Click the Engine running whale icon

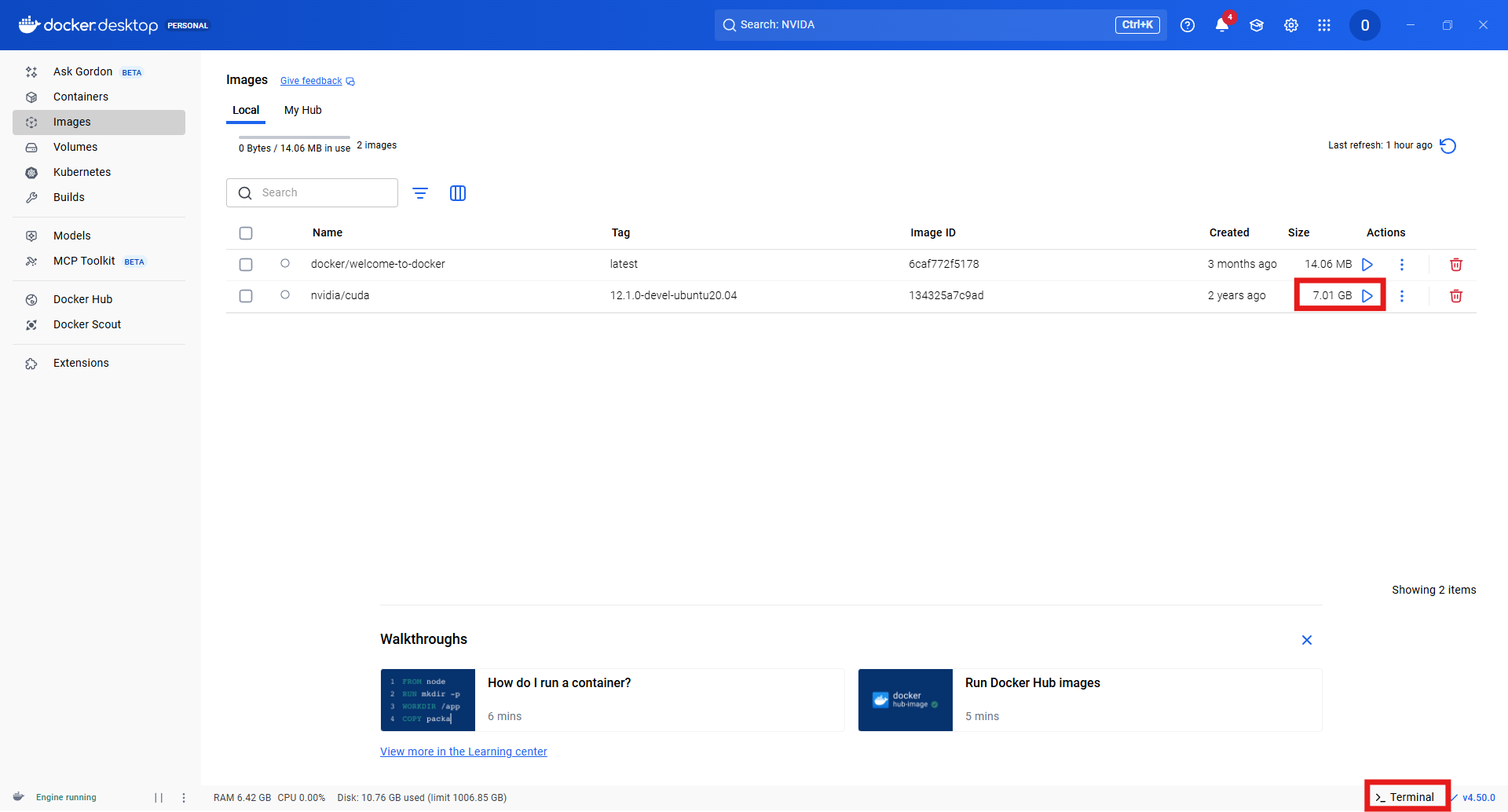coord(19,797)
